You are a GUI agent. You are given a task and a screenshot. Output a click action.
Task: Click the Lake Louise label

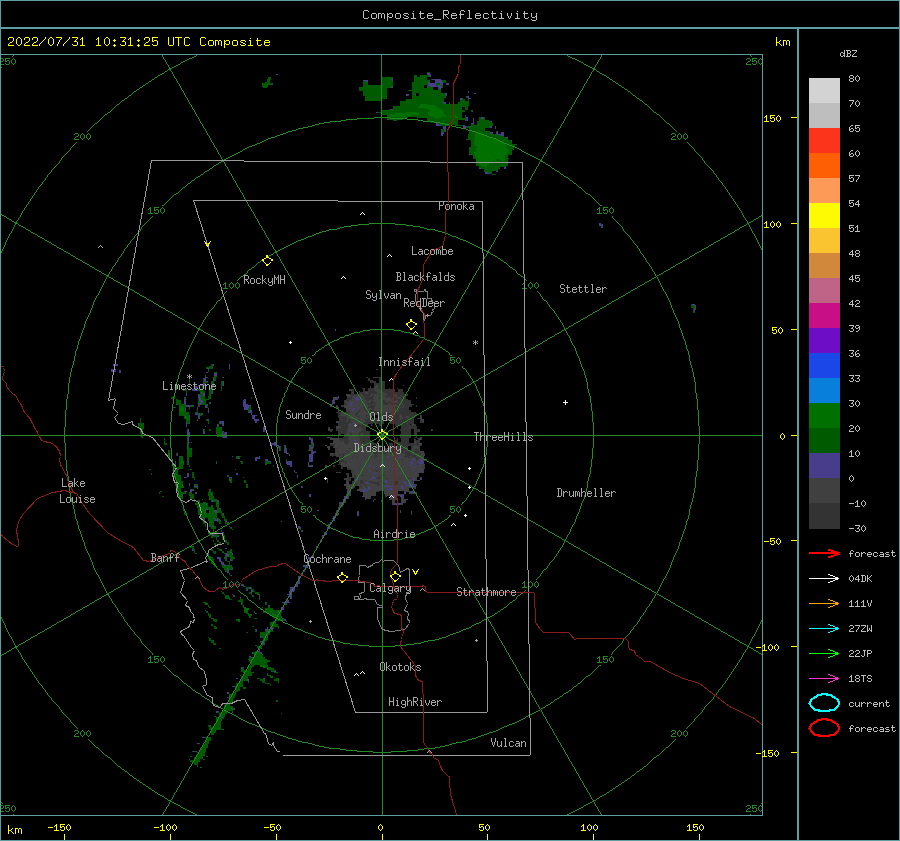[77, 491]
